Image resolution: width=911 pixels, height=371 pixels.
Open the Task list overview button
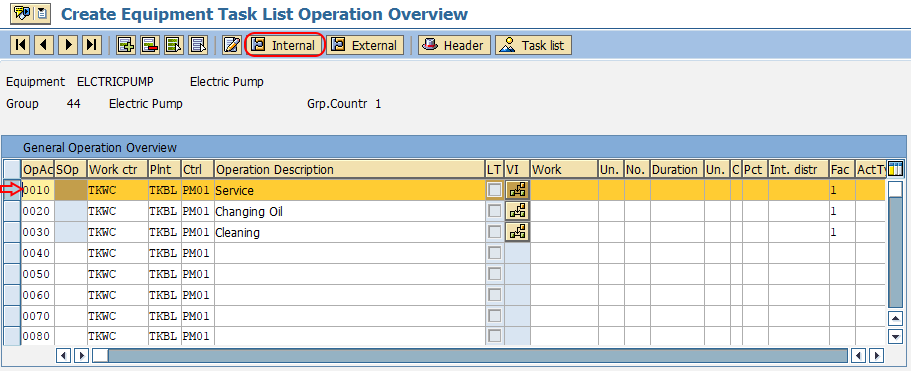(x=533, y=45)
